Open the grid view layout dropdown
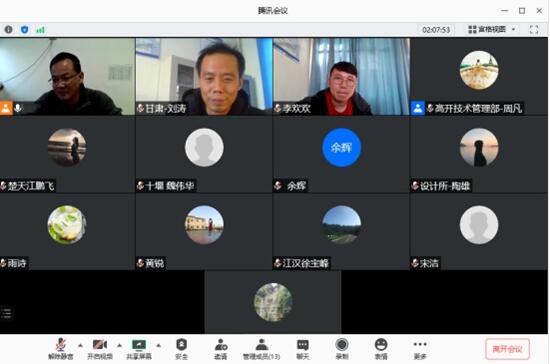Screen dimensions: 550x364 tap(492, 29)
